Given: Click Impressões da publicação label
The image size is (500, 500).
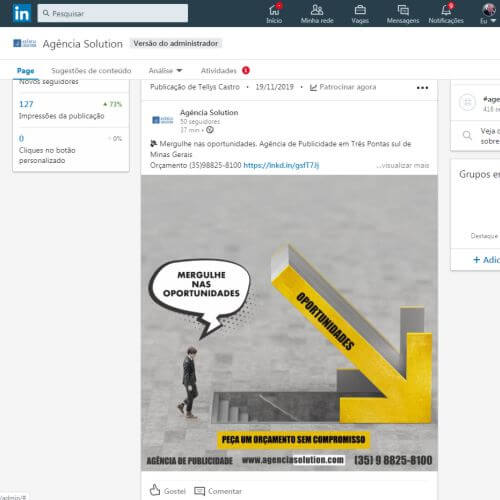Looking at the screenshot, I should (x=61, y=116).
